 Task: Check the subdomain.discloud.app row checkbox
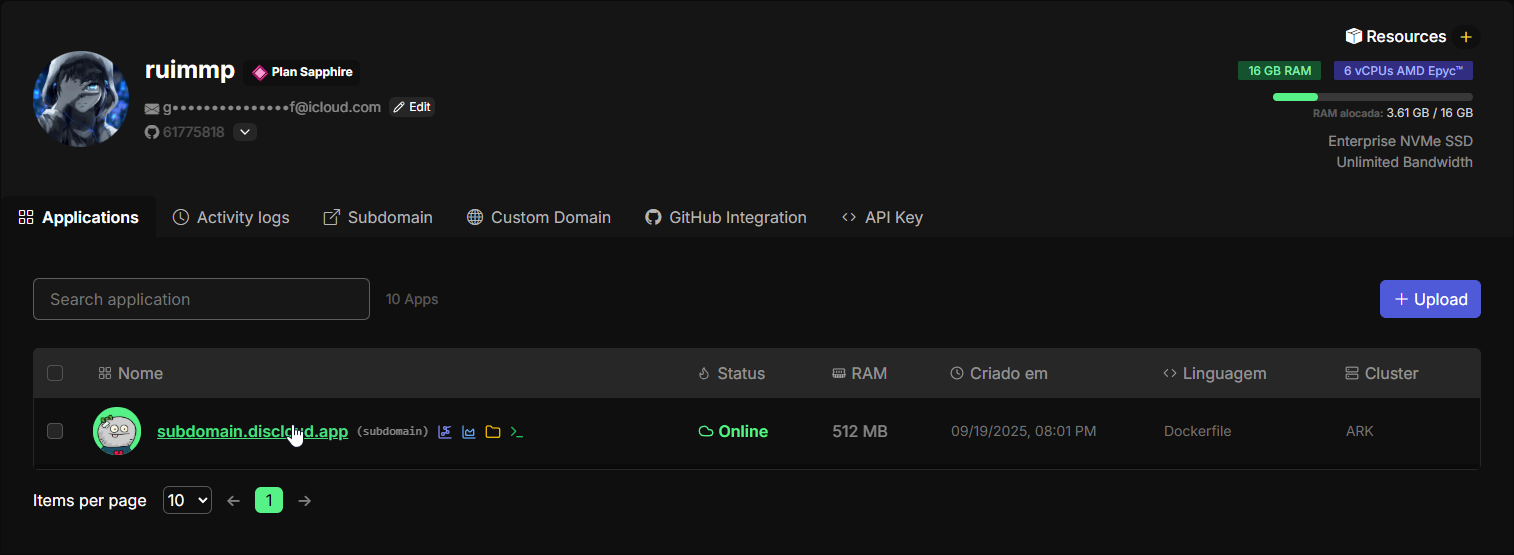tap(55, 431)
